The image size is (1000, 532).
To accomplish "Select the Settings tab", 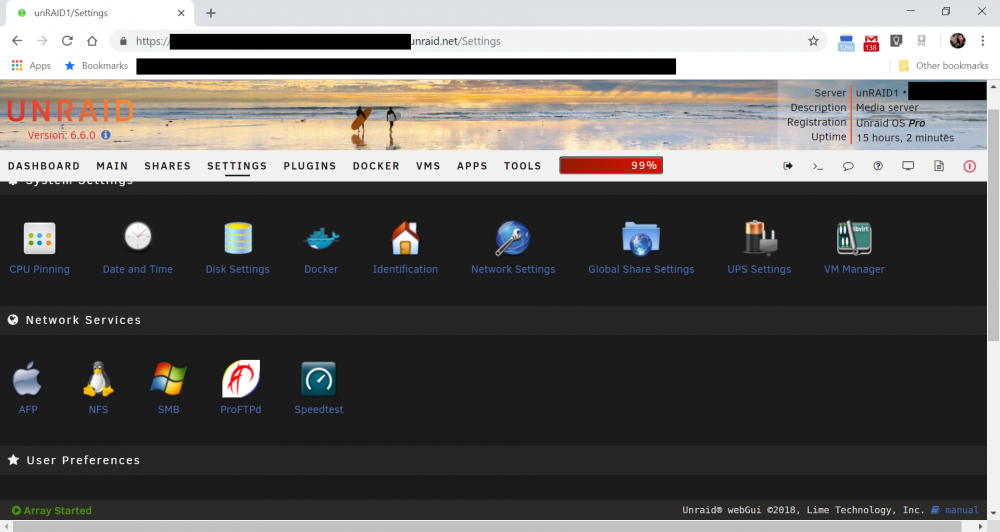I will [x=237, y=166].
